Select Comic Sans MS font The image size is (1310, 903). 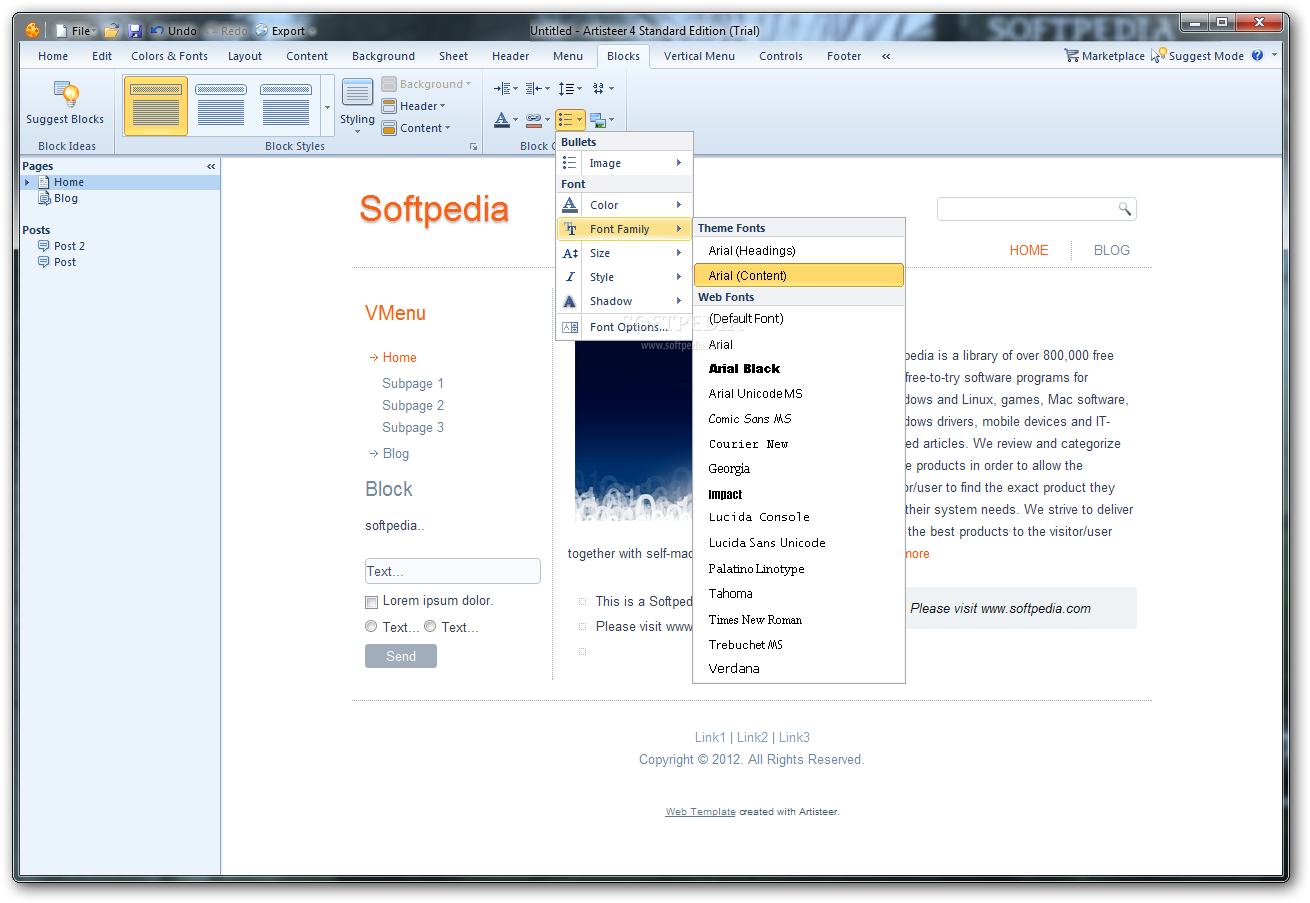pyautogui.click(x=799, y=419)
